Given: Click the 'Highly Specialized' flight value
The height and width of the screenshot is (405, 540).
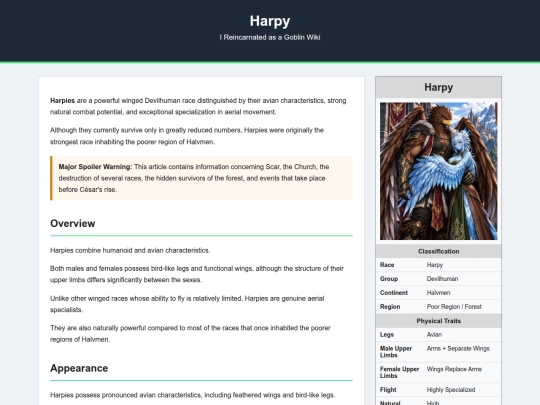Looking at the screenshot, I should click(451, 390).
